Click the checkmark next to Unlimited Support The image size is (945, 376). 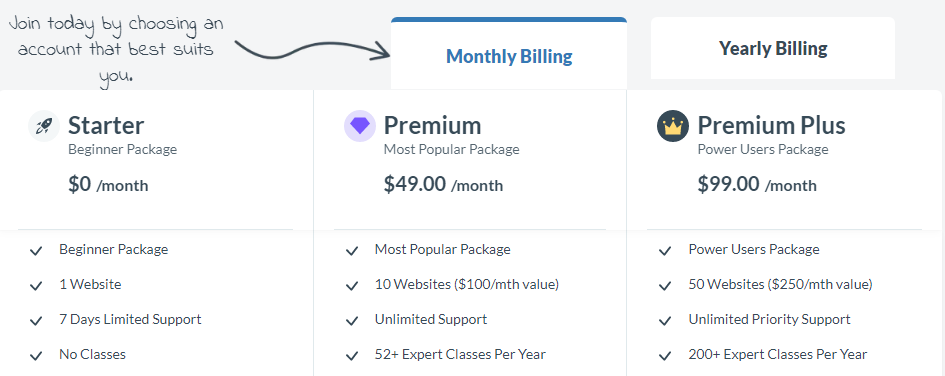coord(352,321)
